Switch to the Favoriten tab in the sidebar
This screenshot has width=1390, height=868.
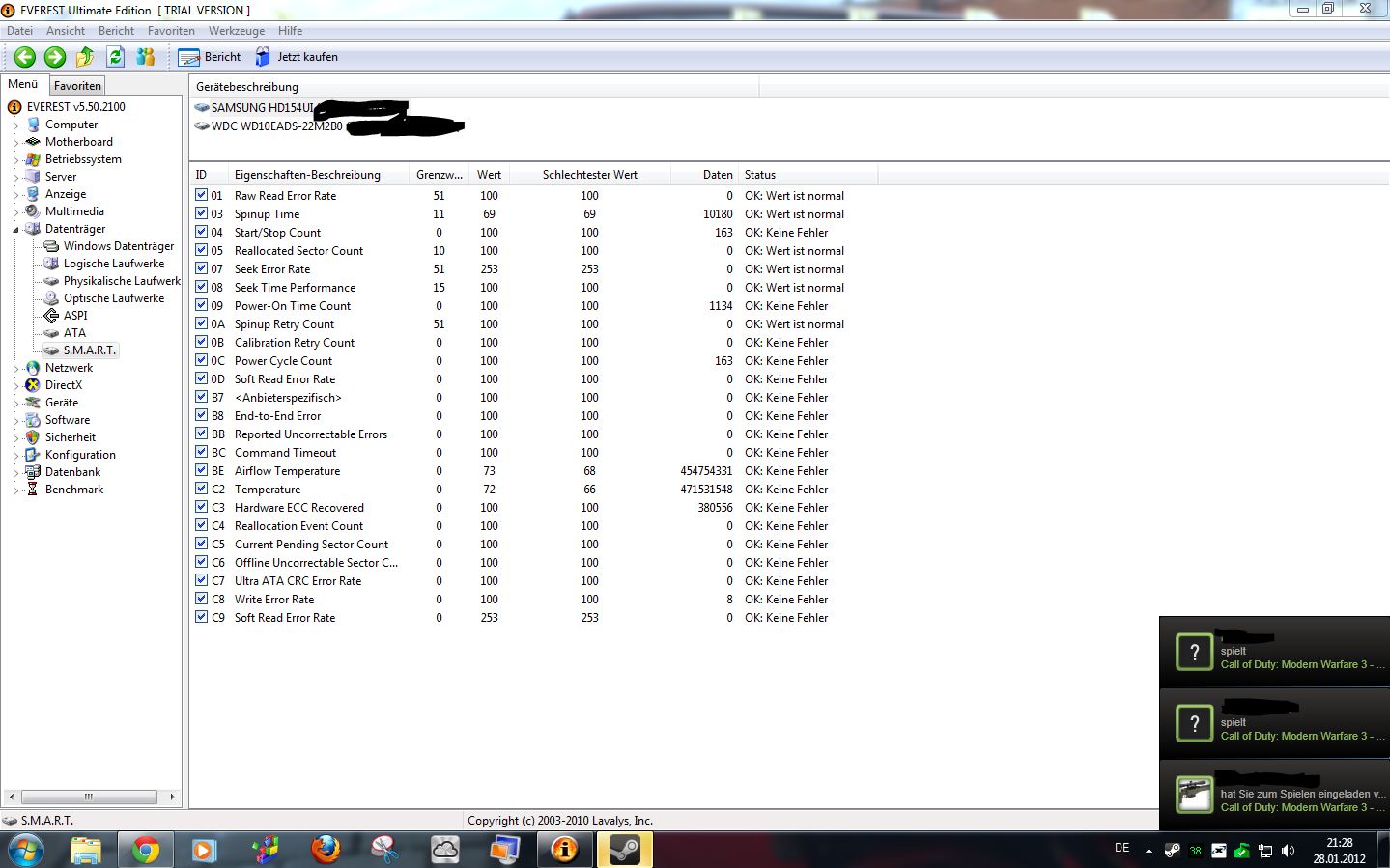[x=77, y=86]
